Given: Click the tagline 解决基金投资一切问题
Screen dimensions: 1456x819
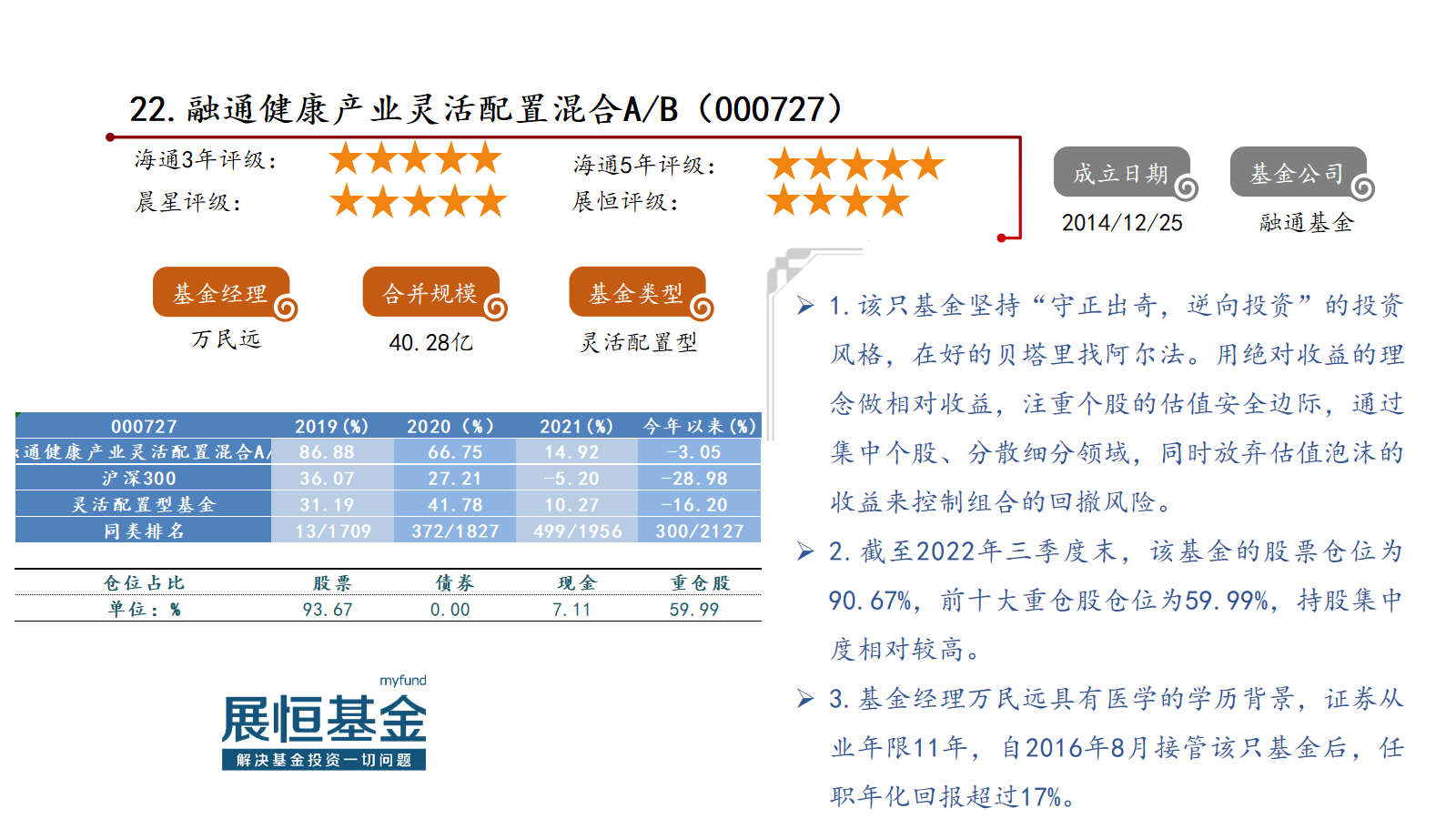Looking at the screenshot, I should click(324, 760).
